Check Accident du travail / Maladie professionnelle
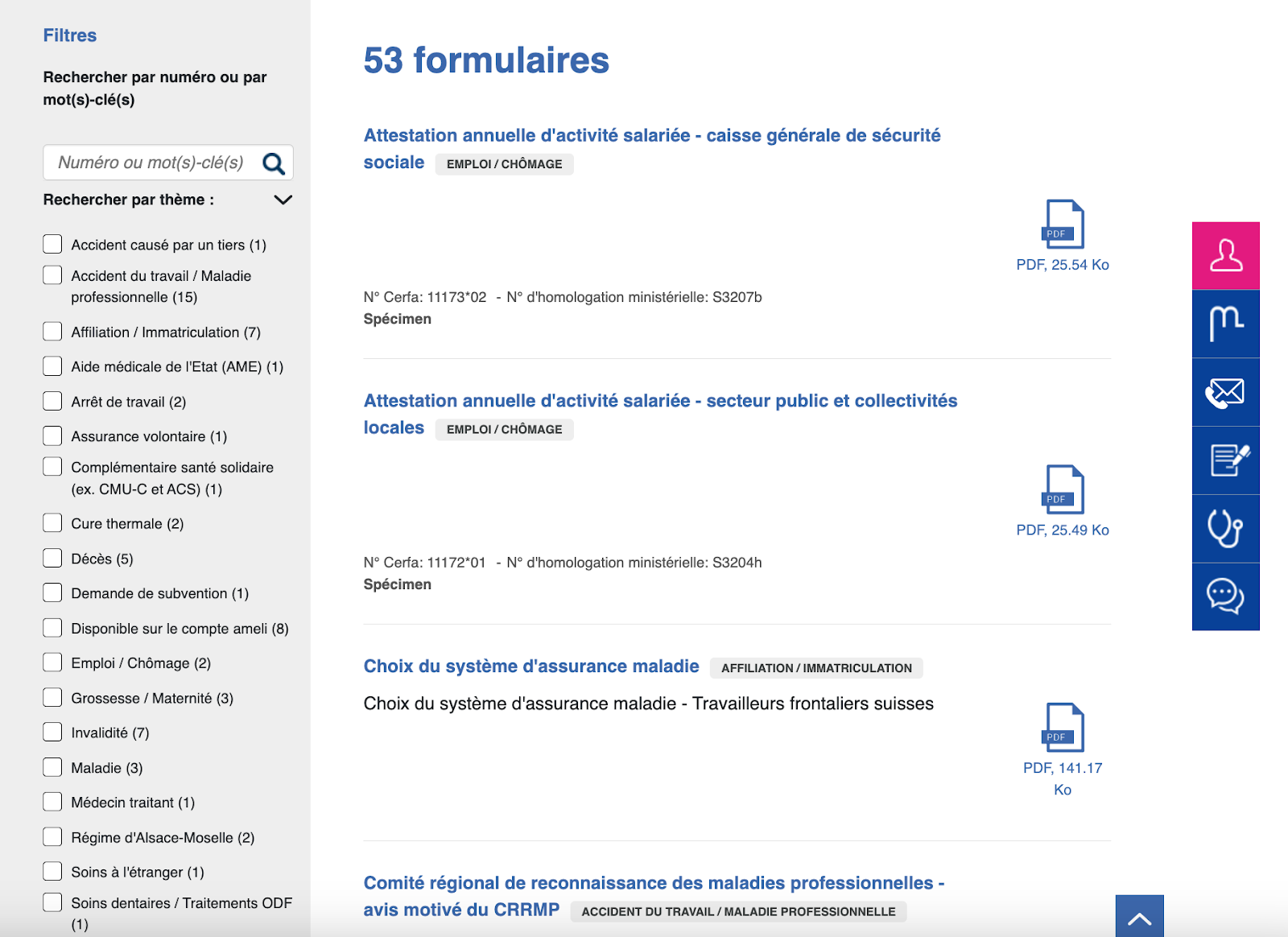 (52, 275)
